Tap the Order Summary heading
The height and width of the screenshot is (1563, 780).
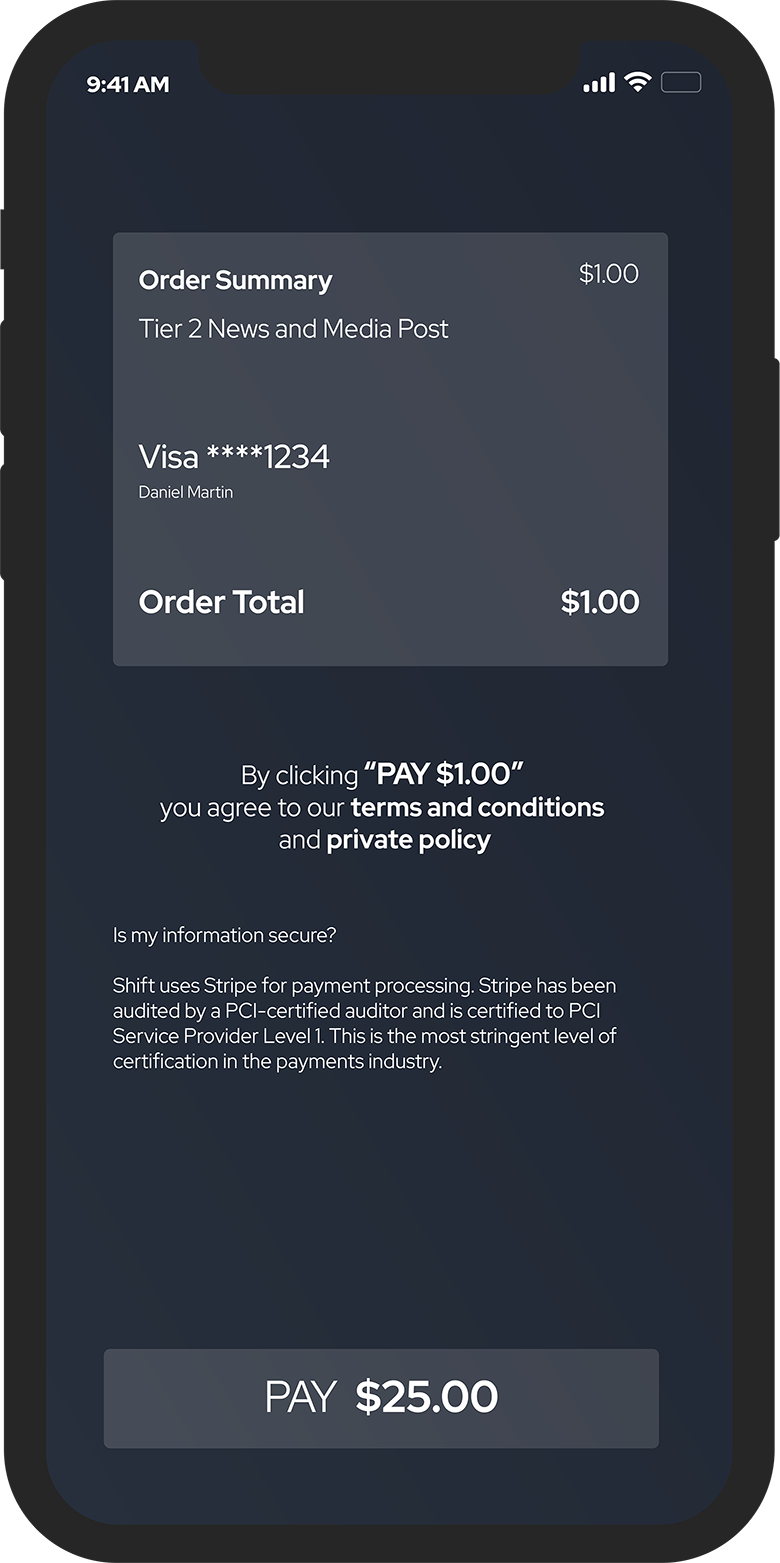(x=235, y=281)
